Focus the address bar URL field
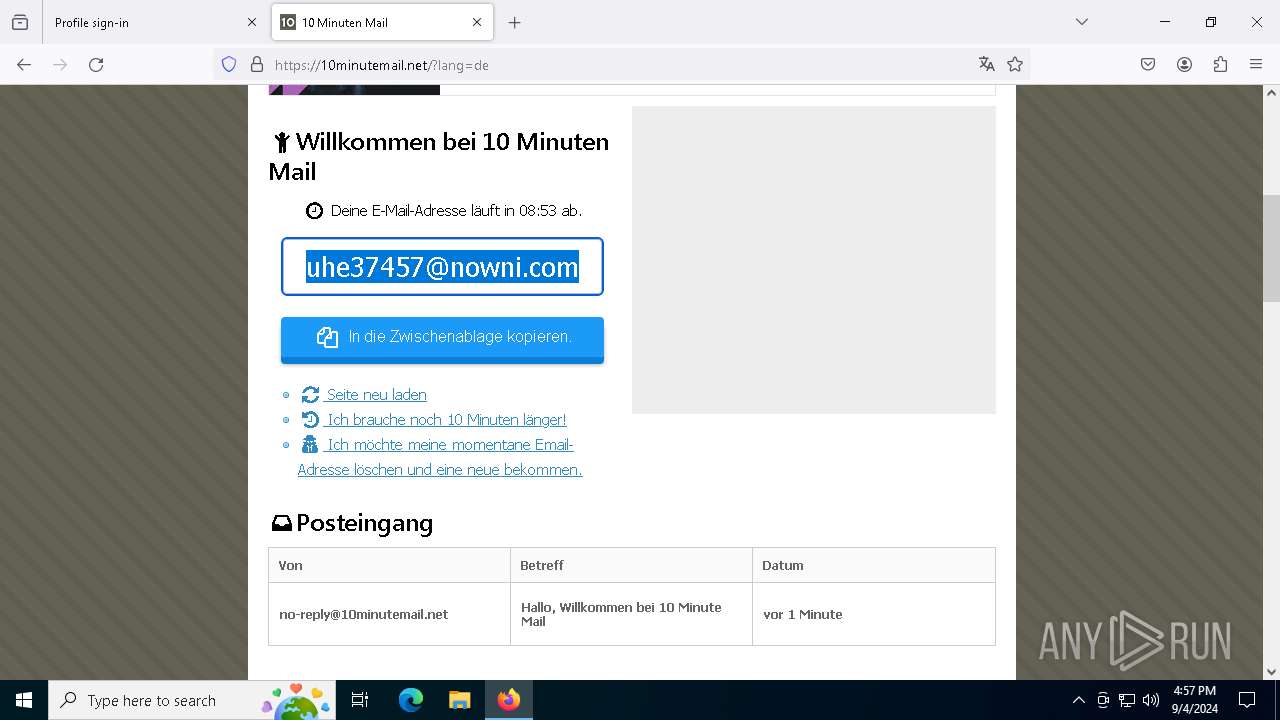The image size is (1280, 720). (x=620, y=65)
